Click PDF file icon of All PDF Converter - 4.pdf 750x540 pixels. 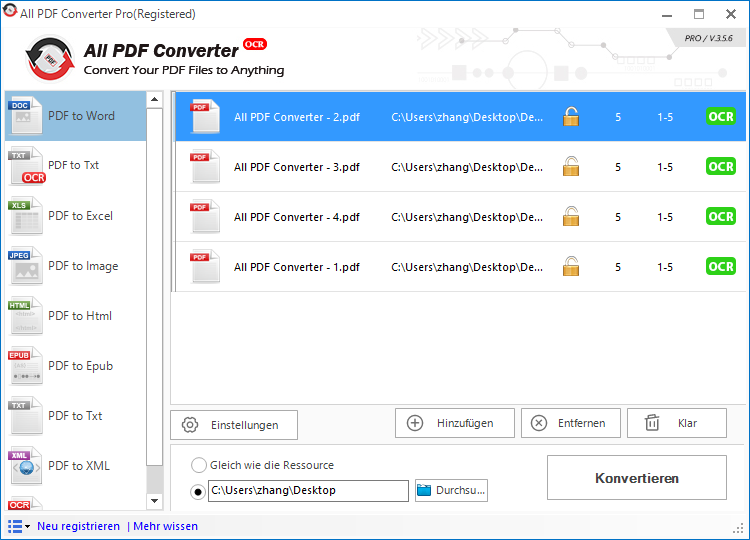[205, 216]
